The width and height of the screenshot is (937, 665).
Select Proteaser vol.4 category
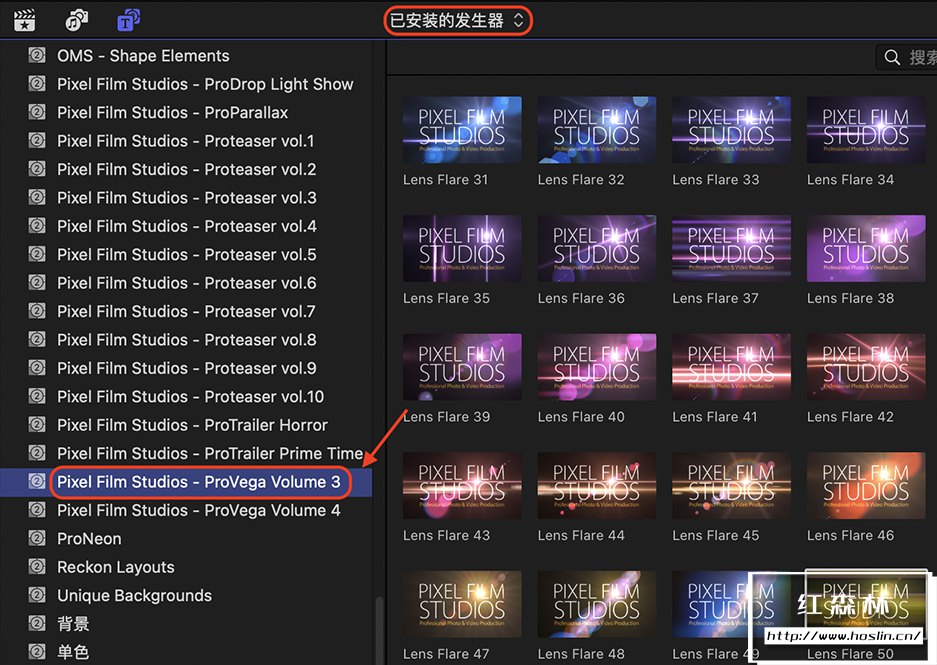coord(186,226)
